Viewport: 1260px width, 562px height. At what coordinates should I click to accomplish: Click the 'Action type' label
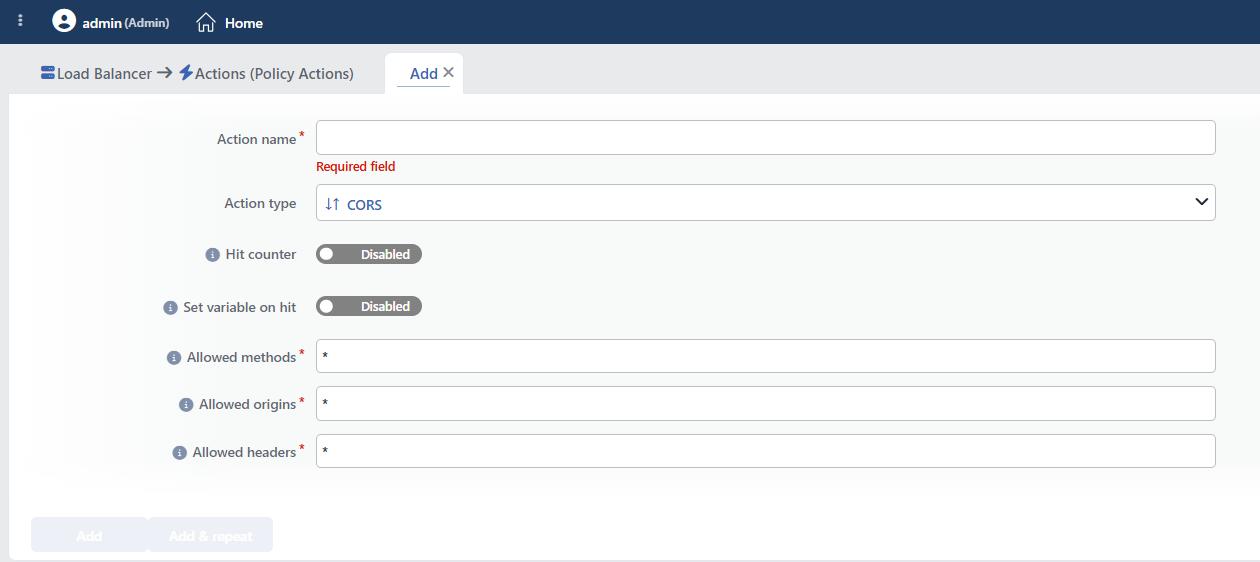pos(260,203)
